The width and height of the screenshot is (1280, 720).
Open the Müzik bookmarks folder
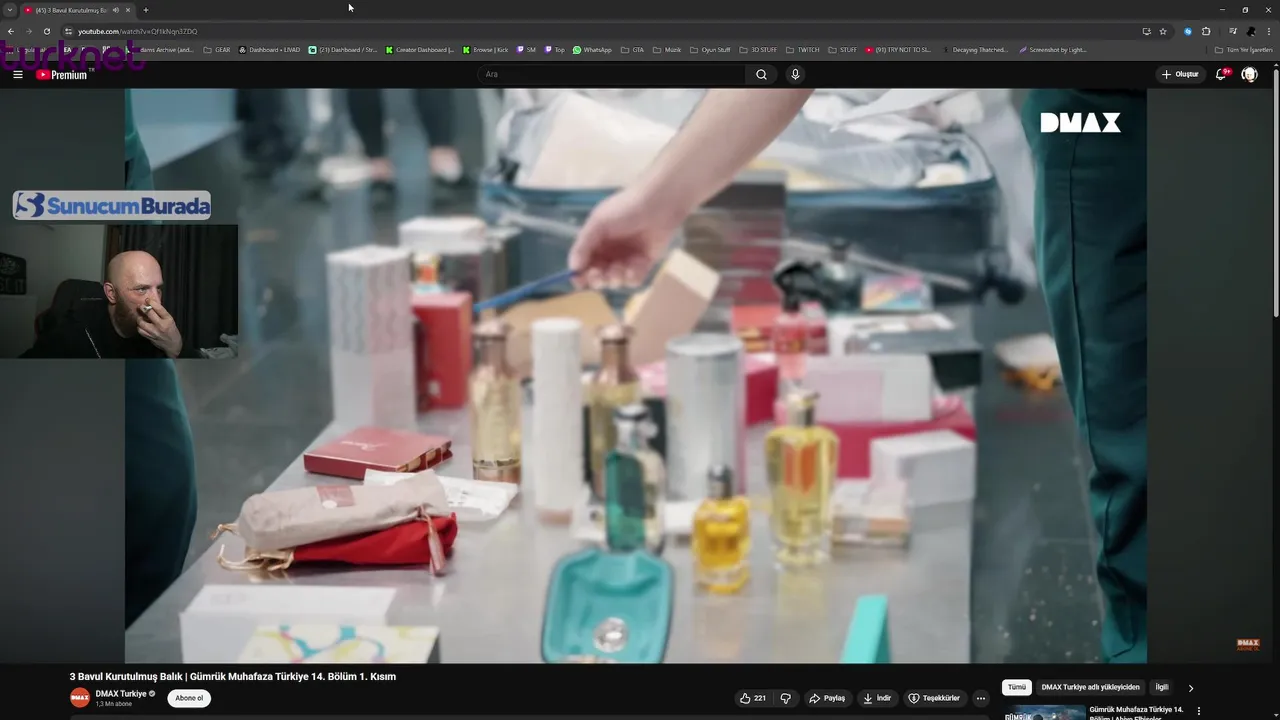(667, 49)
